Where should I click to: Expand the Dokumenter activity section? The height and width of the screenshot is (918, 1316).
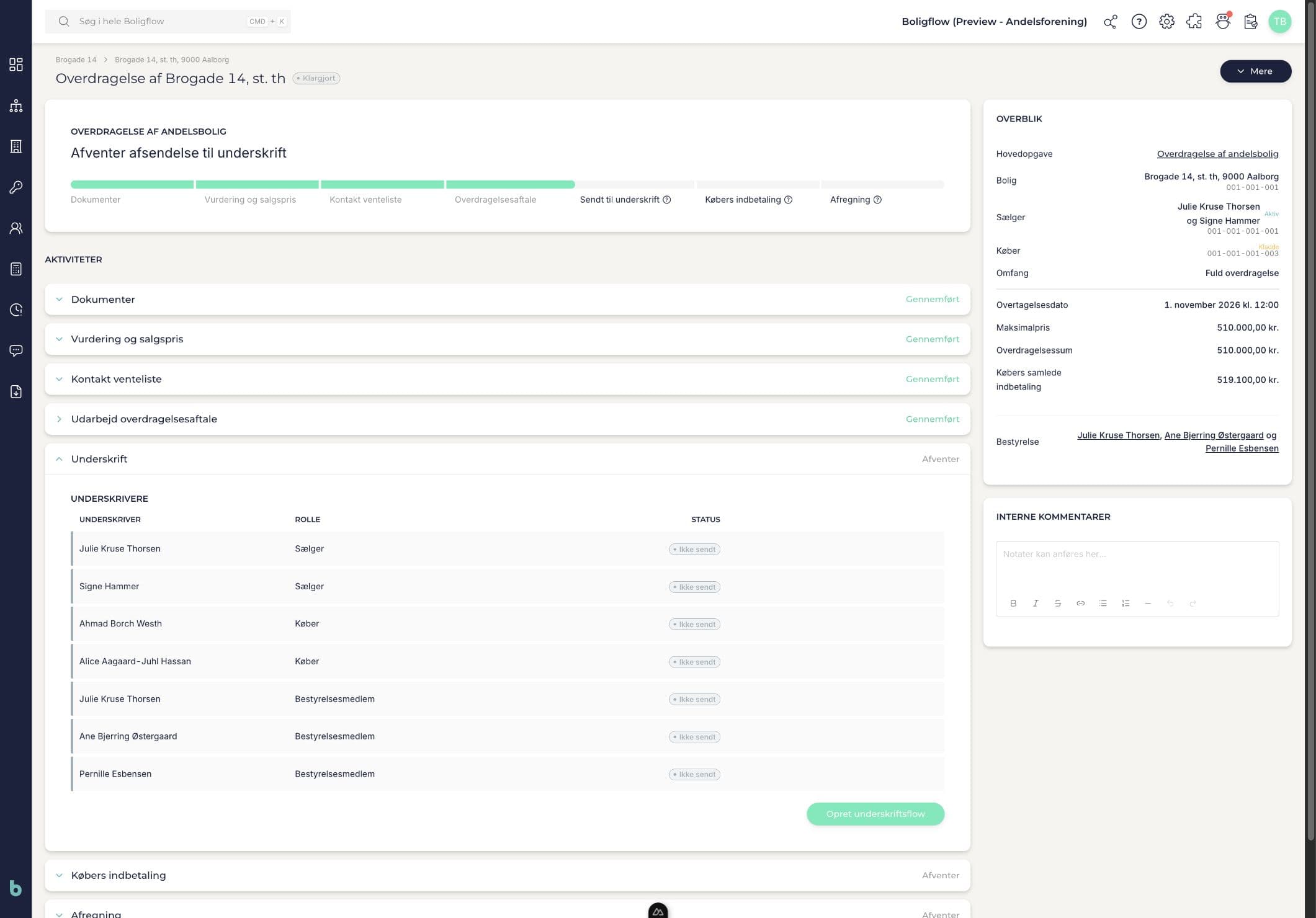tap(508, 300)
